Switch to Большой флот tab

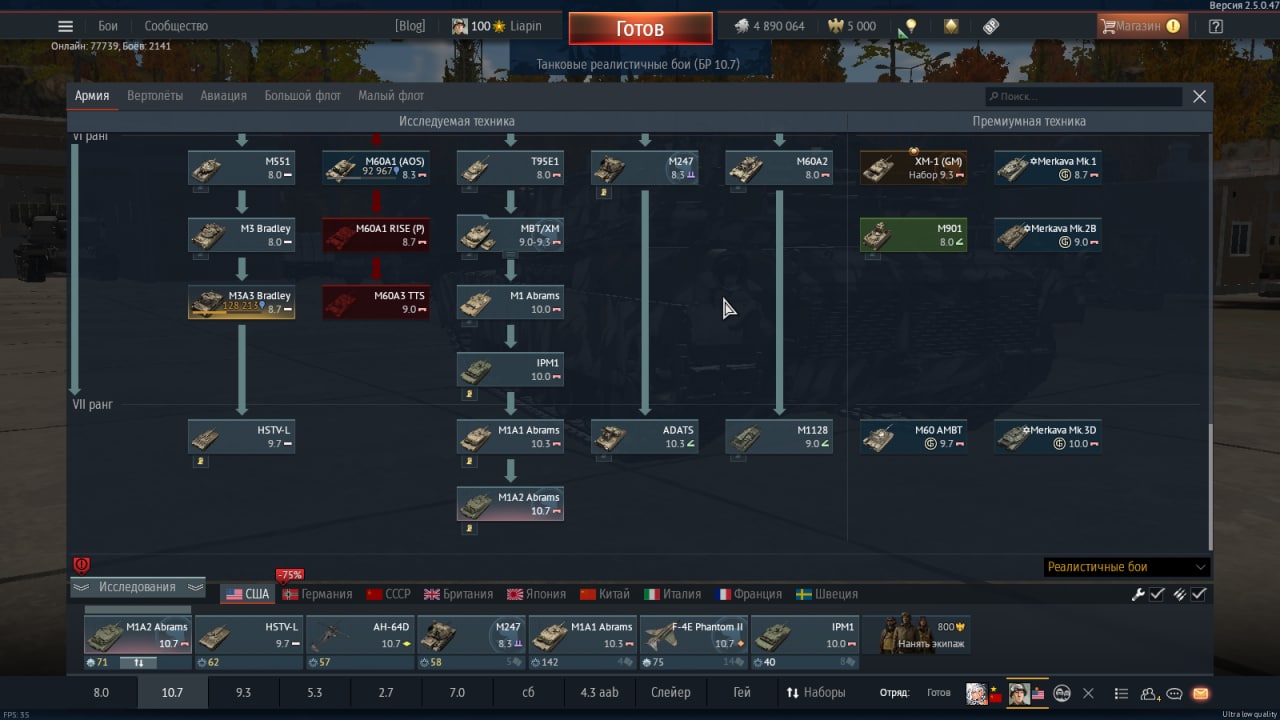pyautogui.click(x=303, y=96)
